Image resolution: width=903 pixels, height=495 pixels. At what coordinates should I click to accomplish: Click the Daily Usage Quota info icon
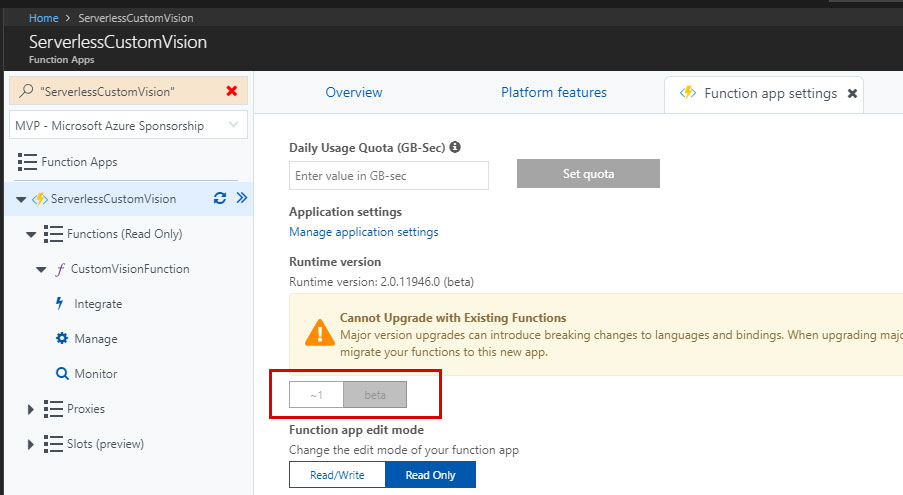click(x=455, y=147)
